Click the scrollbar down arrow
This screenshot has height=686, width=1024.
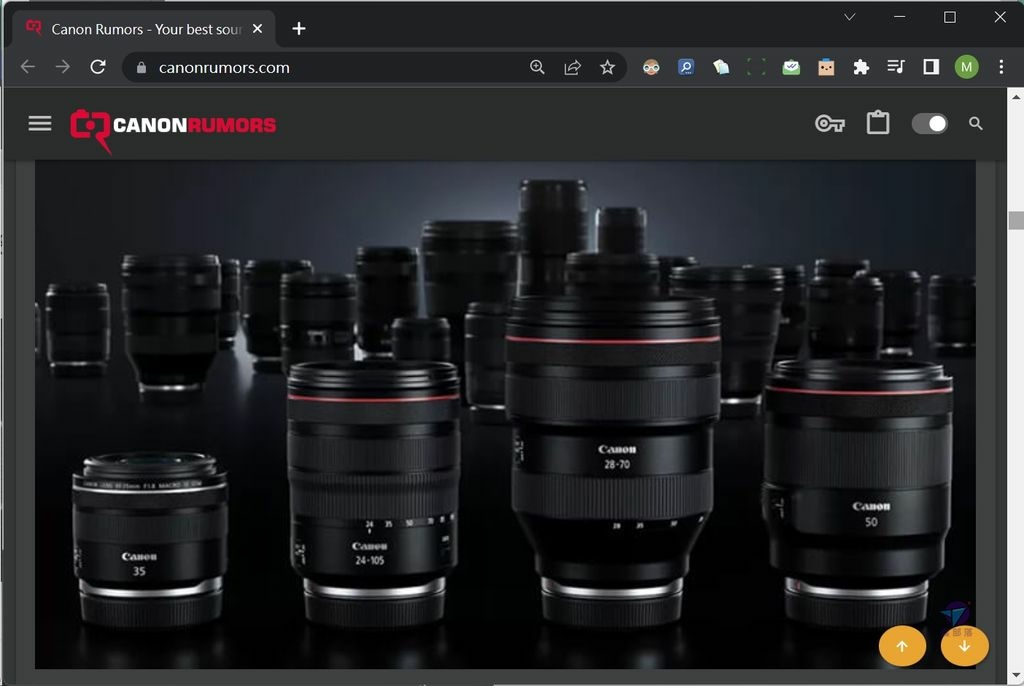pyautogui.click(x=1016, y=676)
